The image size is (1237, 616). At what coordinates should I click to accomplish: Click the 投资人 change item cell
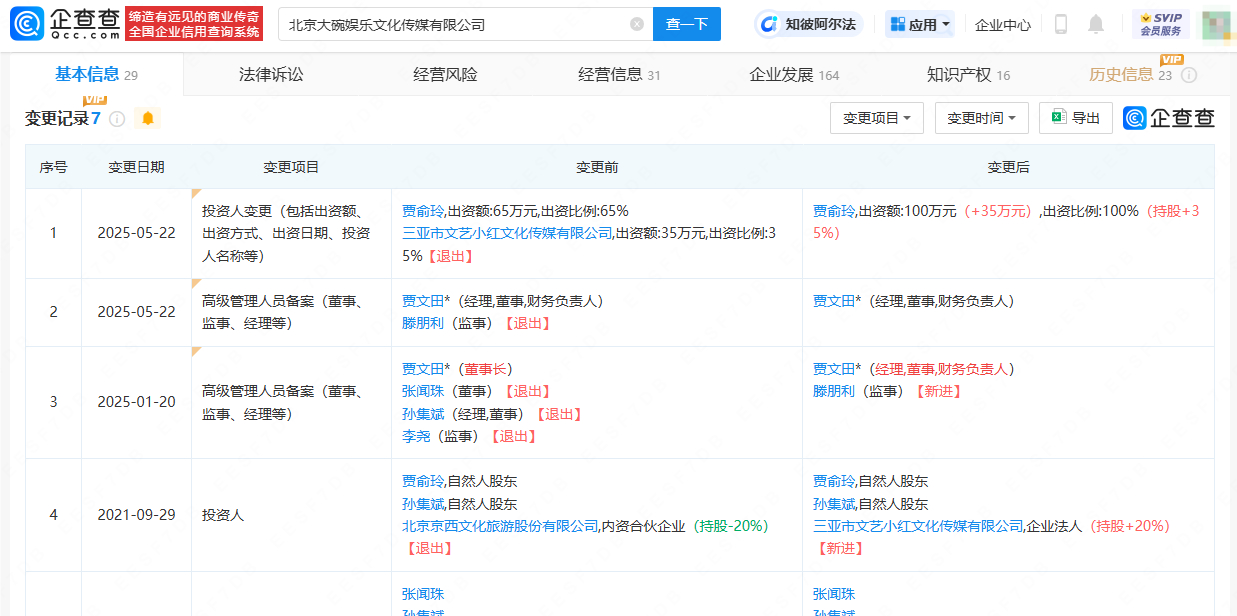click(291, 515)
